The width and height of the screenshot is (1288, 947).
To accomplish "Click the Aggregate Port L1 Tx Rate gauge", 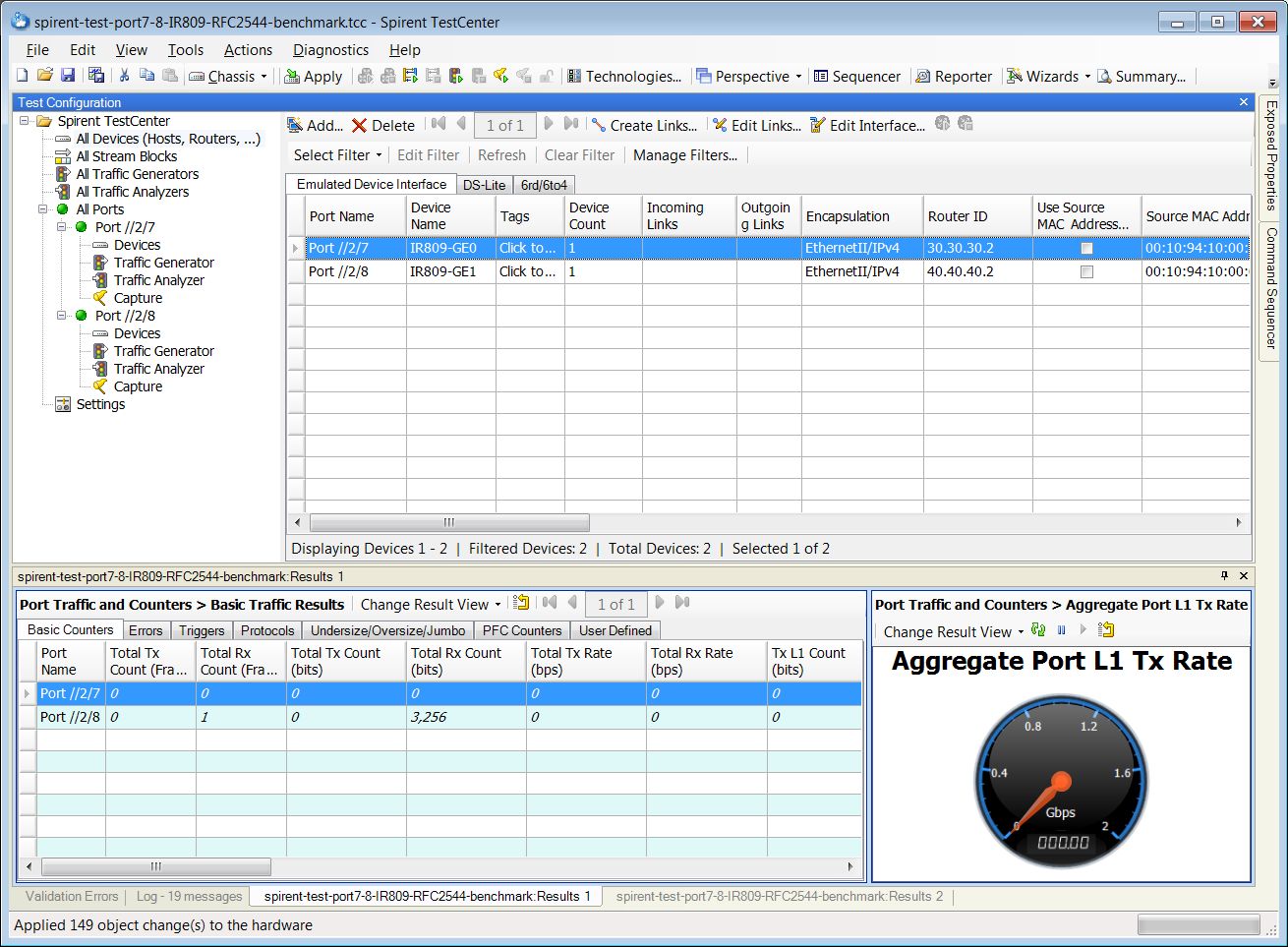I will 1060,780.
